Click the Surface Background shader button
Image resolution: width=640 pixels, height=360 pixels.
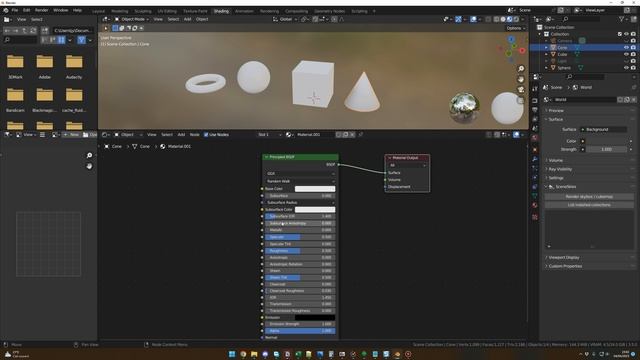[604, 130]
